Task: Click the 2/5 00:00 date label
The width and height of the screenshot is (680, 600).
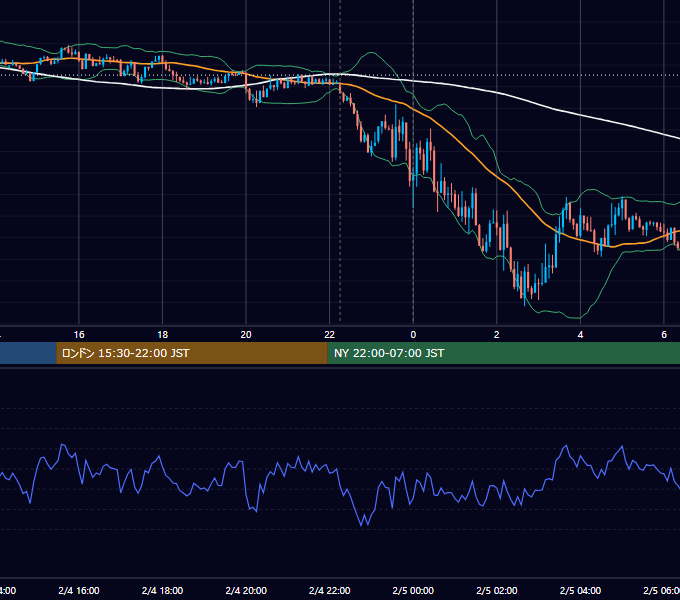Action: click(413, 590)
